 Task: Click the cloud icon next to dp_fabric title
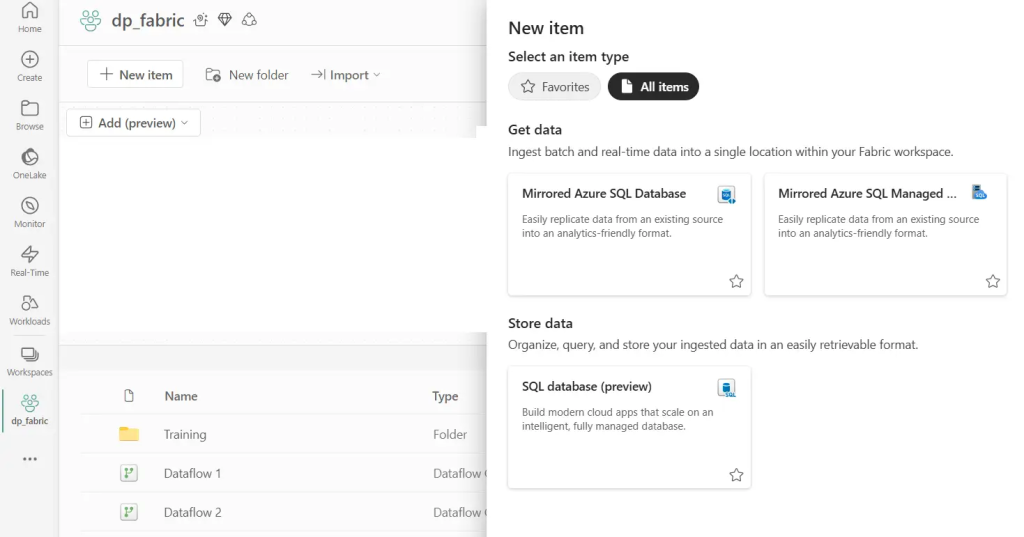click(x=249, y=20)
